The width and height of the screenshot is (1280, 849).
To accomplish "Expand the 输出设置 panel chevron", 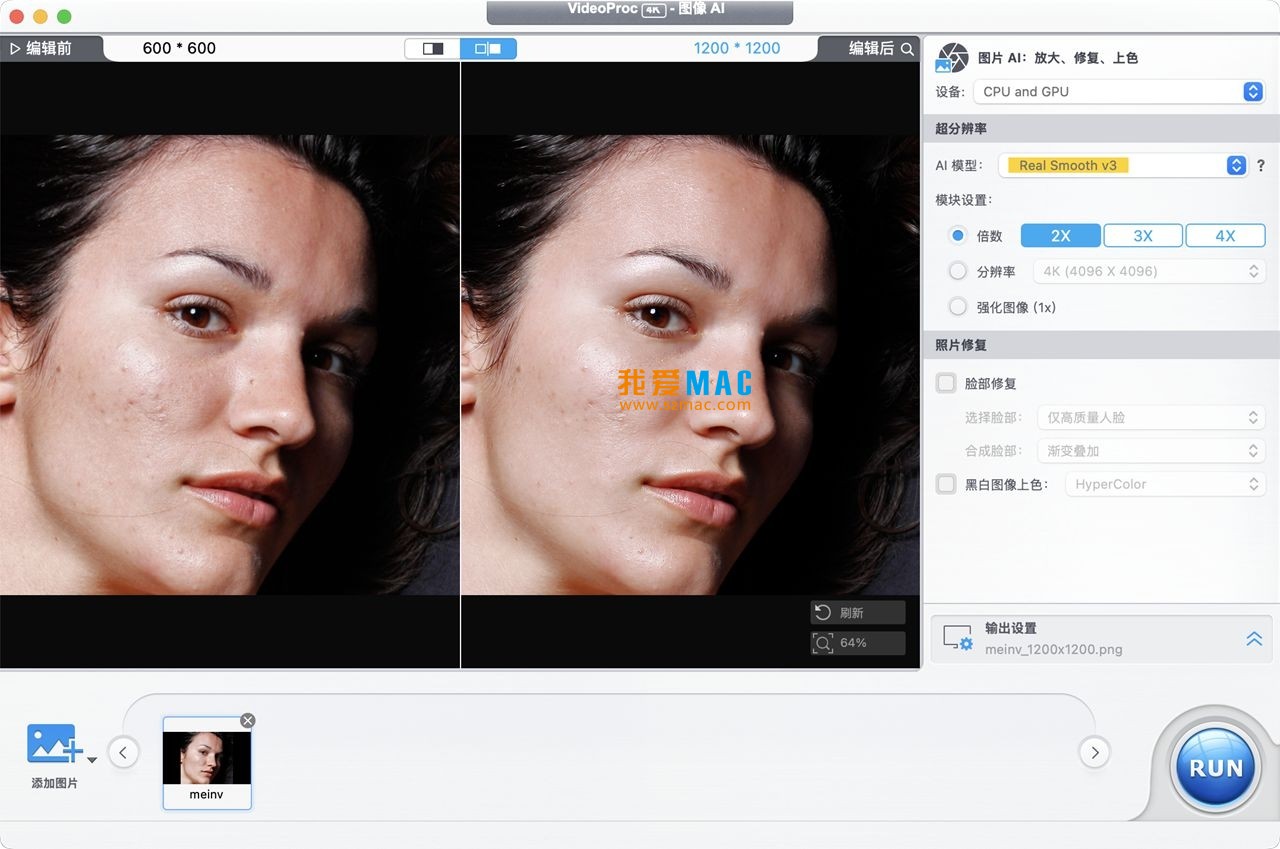I will tap(1253, 639).
